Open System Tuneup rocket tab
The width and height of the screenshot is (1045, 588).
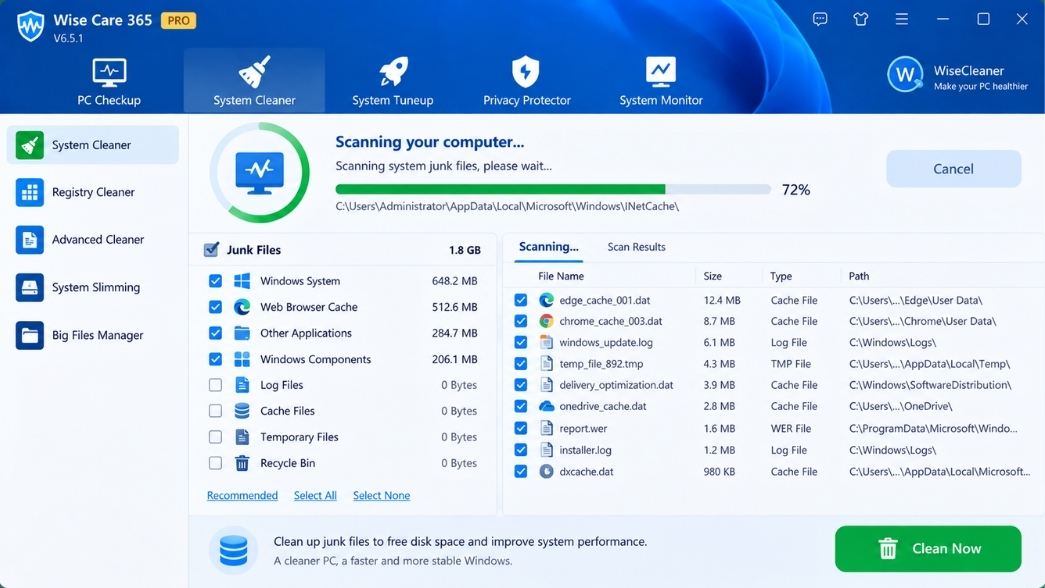coord(393,81)
